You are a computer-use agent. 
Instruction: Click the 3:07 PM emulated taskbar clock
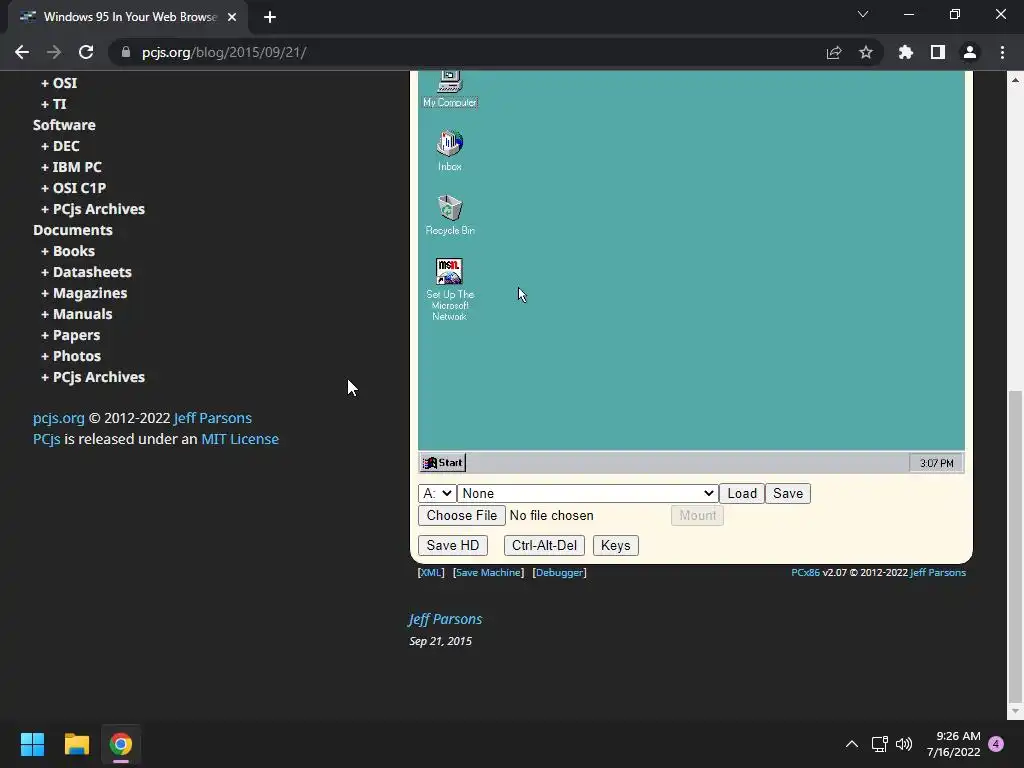coord(936,463)
